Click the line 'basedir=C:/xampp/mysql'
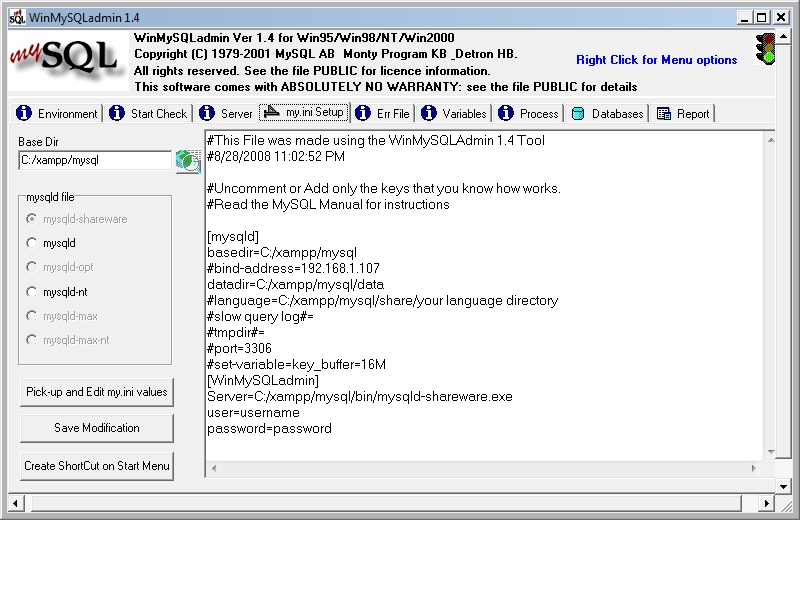Viewport: 800px width, 600px height. [282, 253]
